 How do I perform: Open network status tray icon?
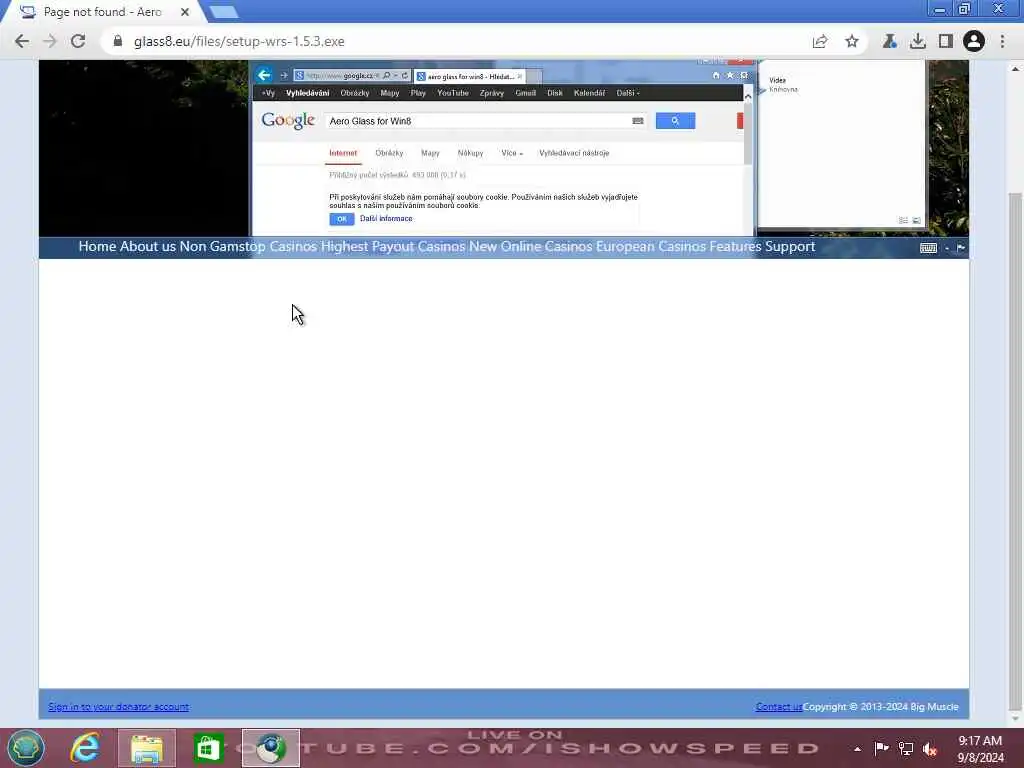(906, 748)
